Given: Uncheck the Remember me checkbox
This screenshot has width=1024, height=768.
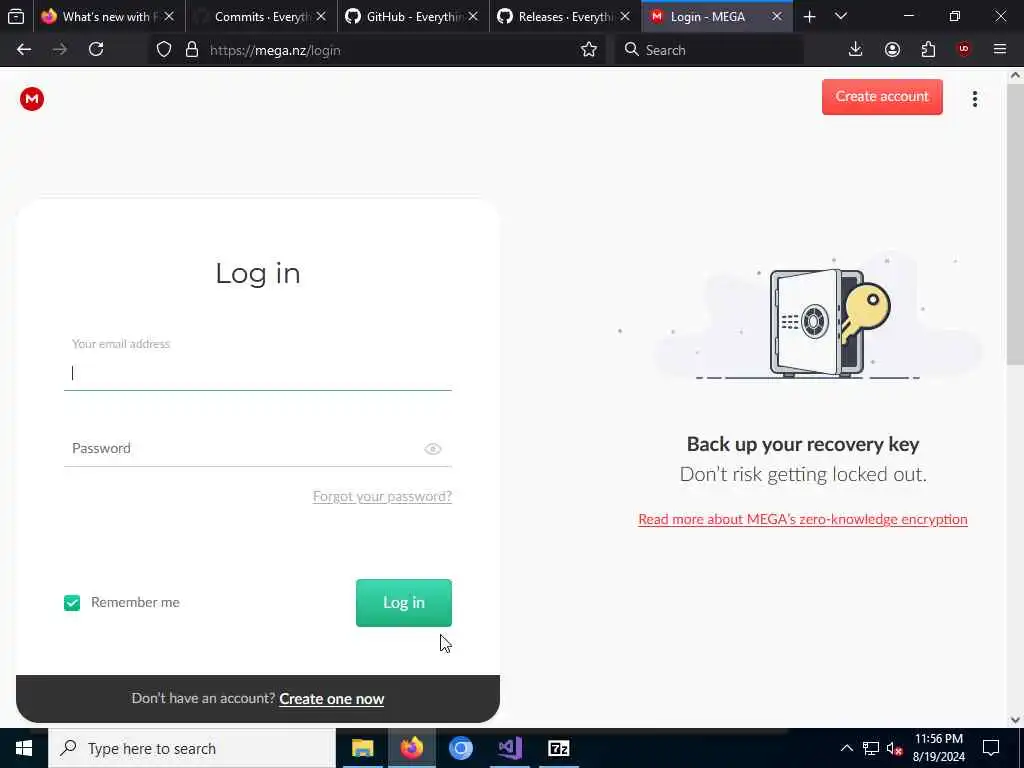Looking at the screenshot, I should pyautogui.click(x=72, y=603).
